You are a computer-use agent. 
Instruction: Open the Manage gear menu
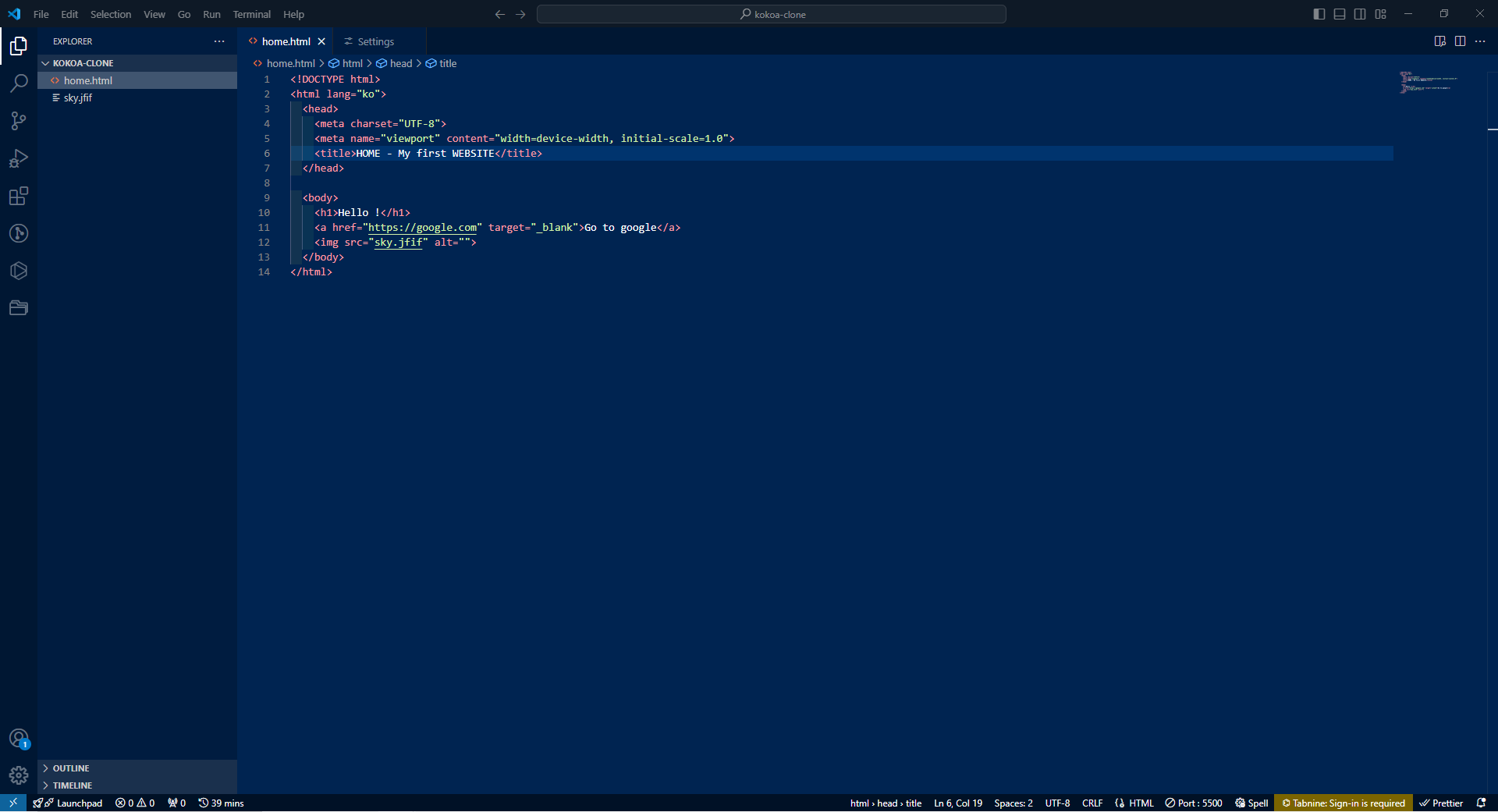(x=19, y=775)
